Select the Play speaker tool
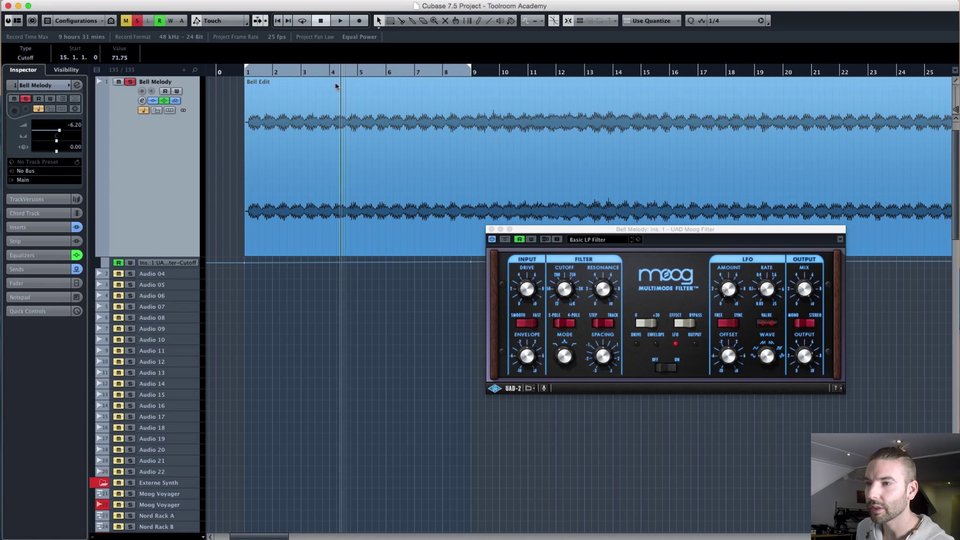 tap(500, 21)
